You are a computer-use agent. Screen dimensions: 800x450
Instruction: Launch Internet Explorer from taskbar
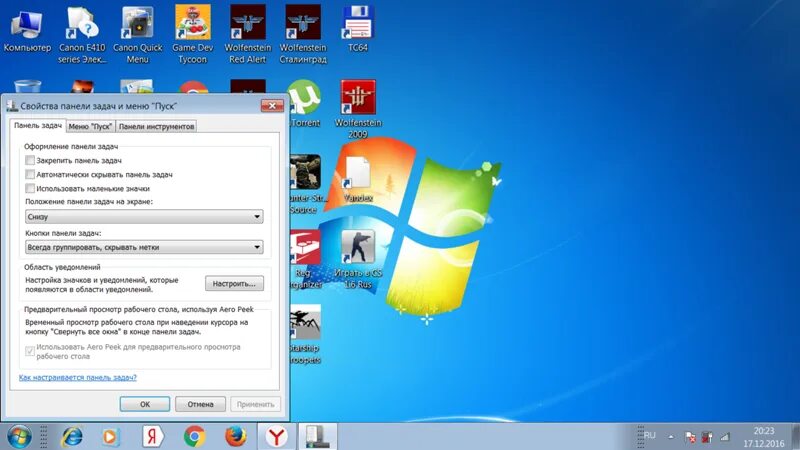tap(72, 437)
